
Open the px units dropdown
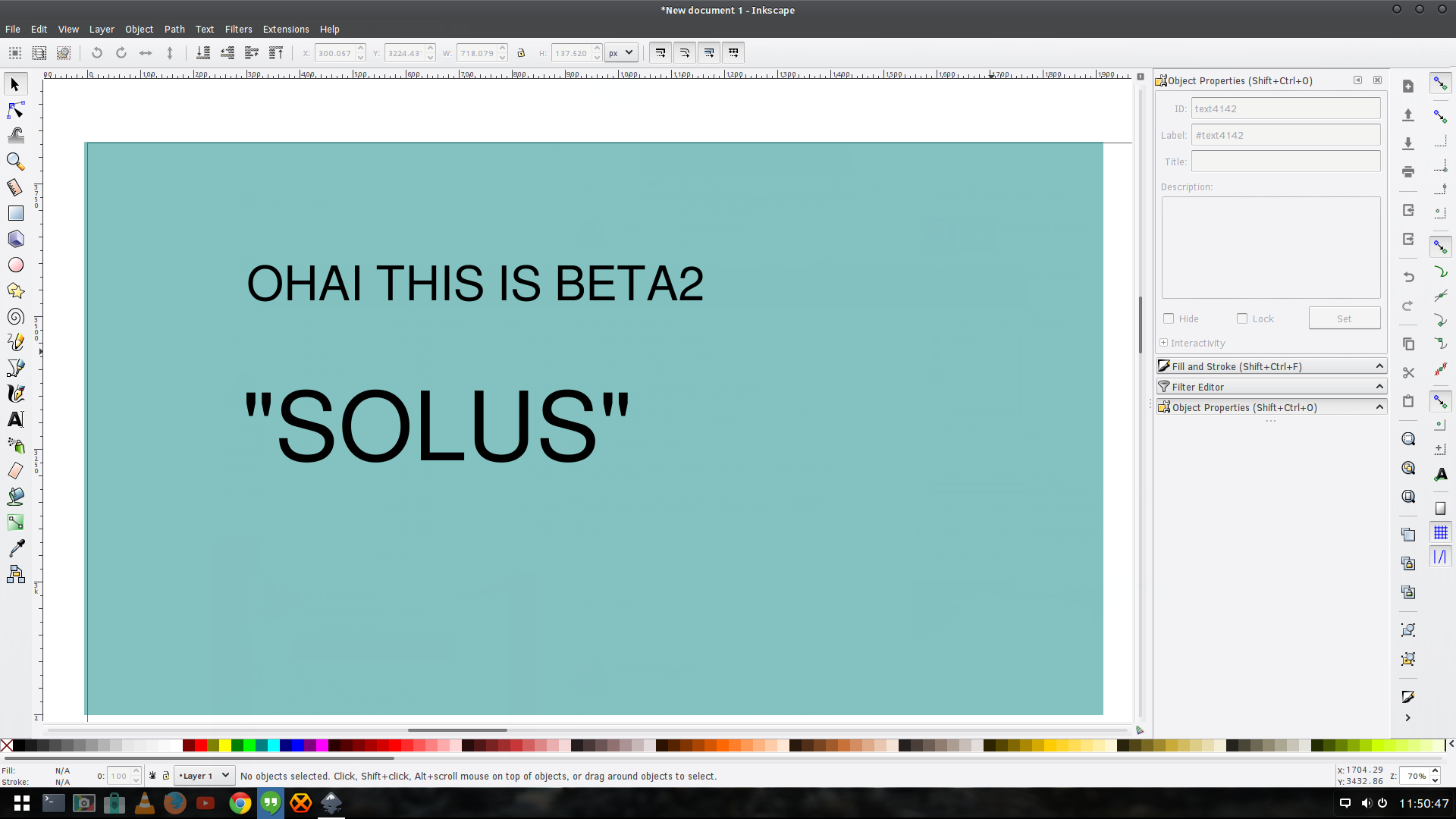(x=621, y=53)
